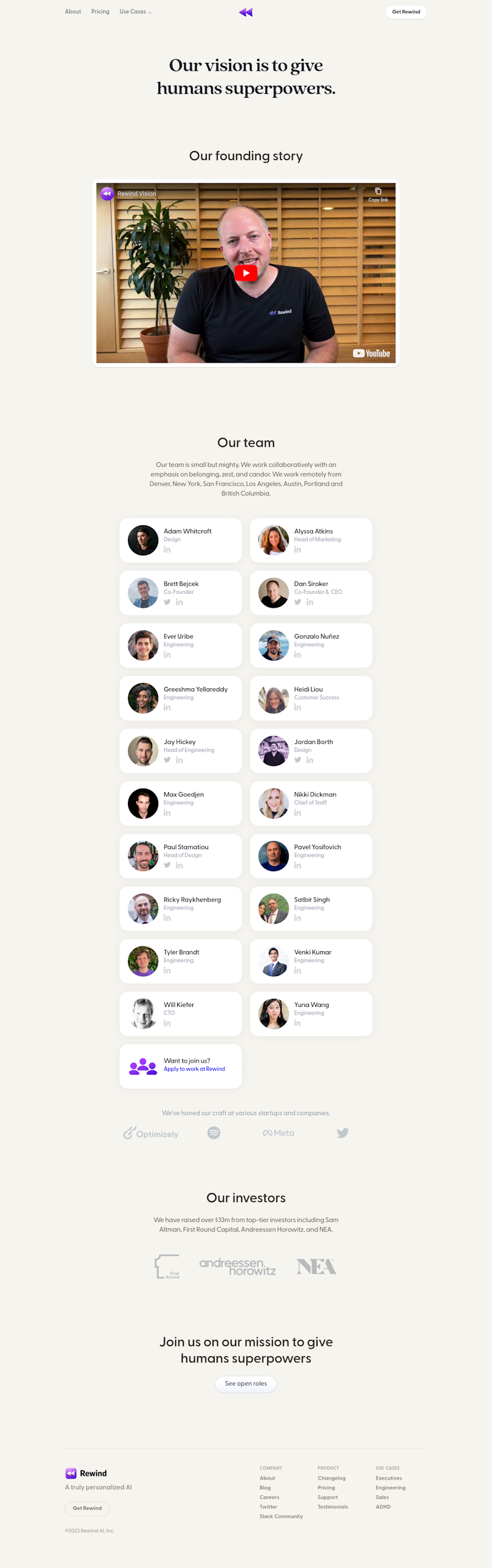
Task: Open Jordan Borth's LinkedIn icon
Action: pyautogui.click(x=310, y=760)
